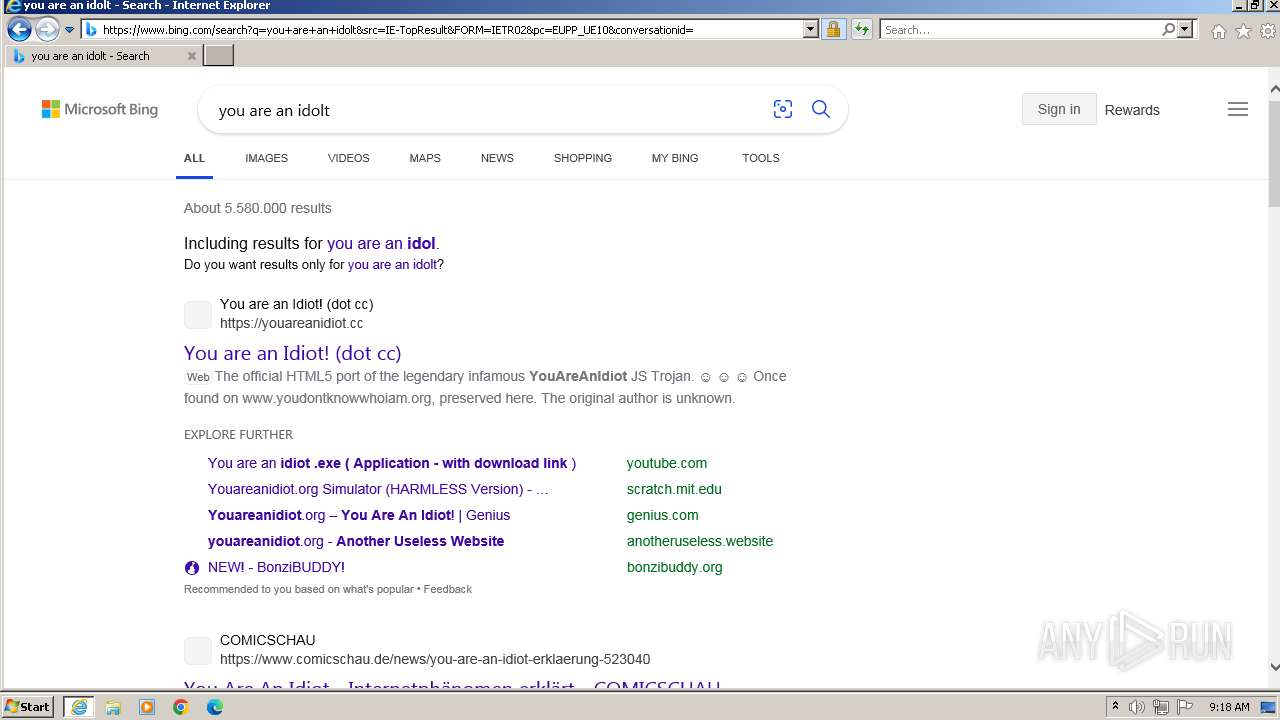Click the youareanidiot.cc site favicon
Image resolution: width=1280 pixels, height=720 pixels.
(198, 314)
